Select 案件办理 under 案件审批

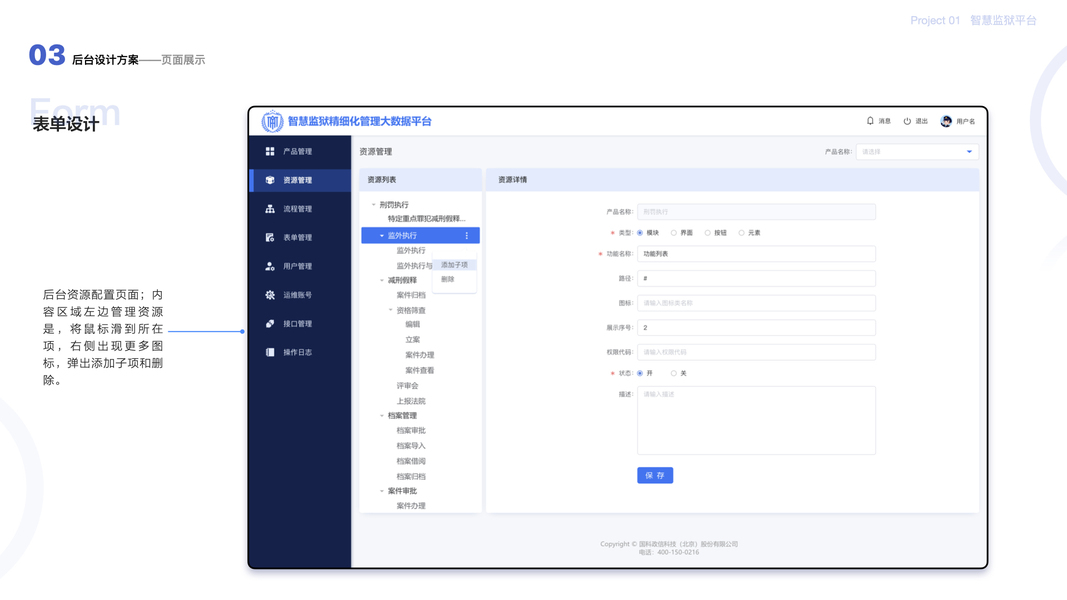point(411,506)
